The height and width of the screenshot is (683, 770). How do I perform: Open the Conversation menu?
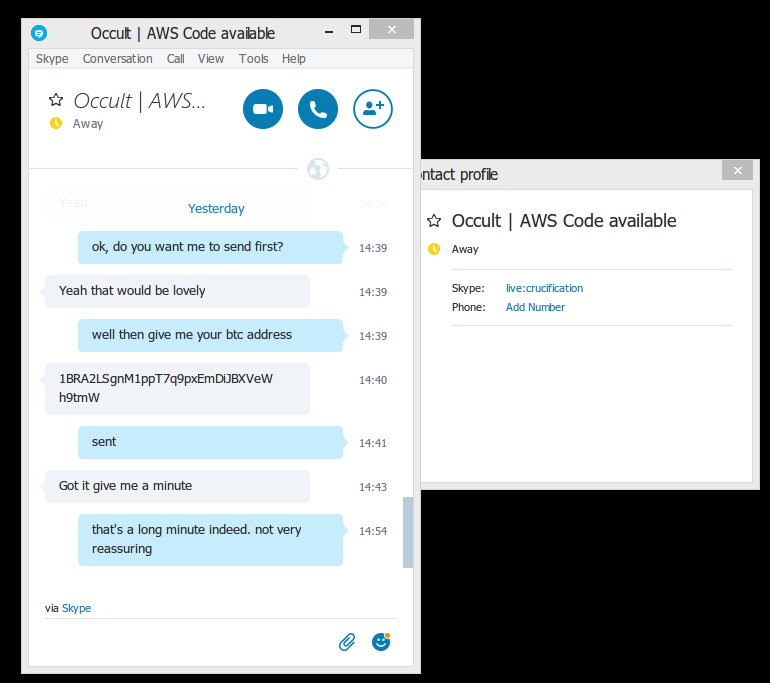117,59
